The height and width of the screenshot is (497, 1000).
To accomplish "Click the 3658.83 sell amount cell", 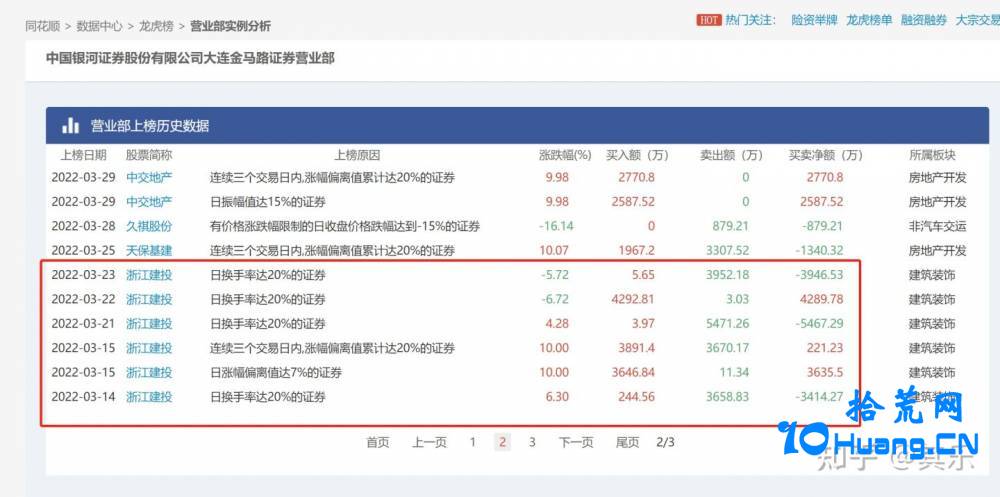I will point(728,397).
